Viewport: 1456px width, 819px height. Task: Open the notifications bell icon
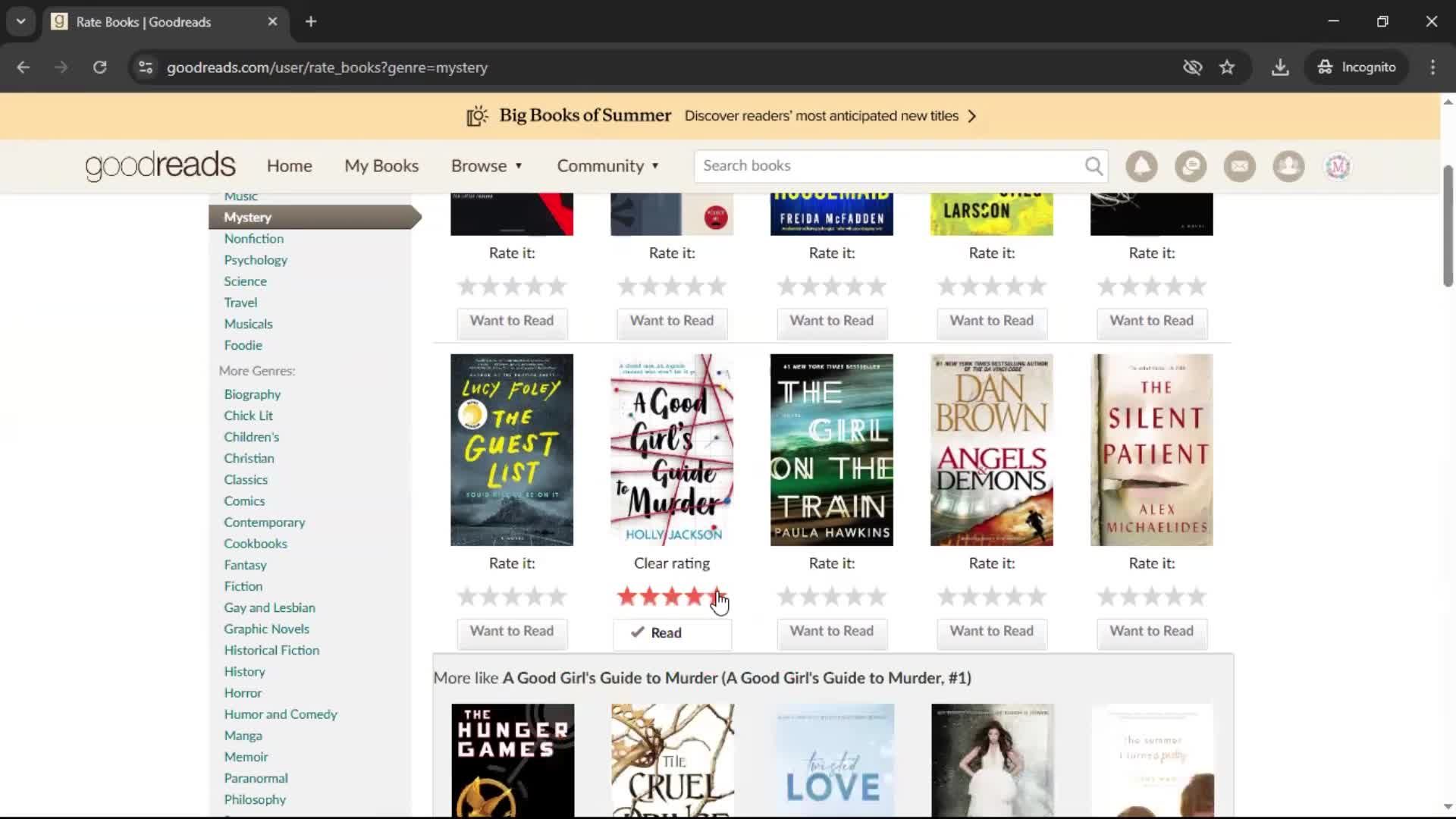[x=1141, y=166]
